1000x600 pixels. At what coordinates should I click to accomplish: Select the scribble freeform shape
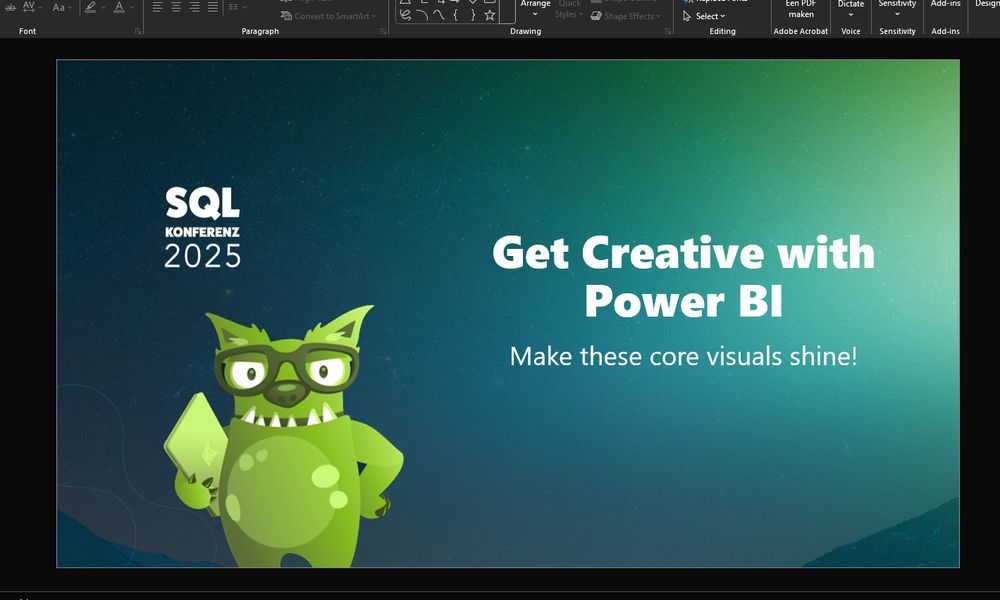(405, 15)
